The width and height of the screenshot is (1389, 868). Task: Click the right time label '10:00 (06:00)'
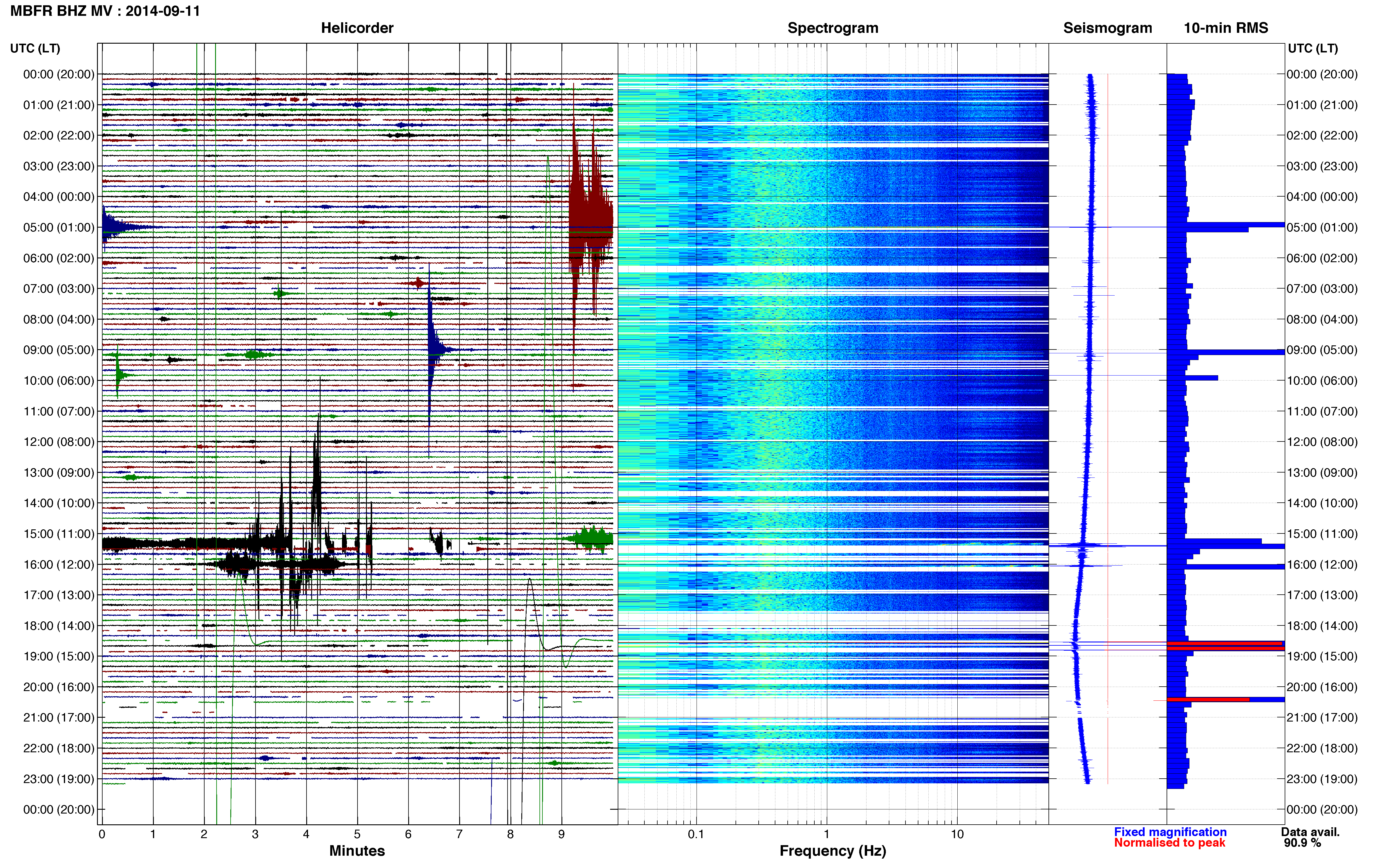click(x=1322, y=381)
